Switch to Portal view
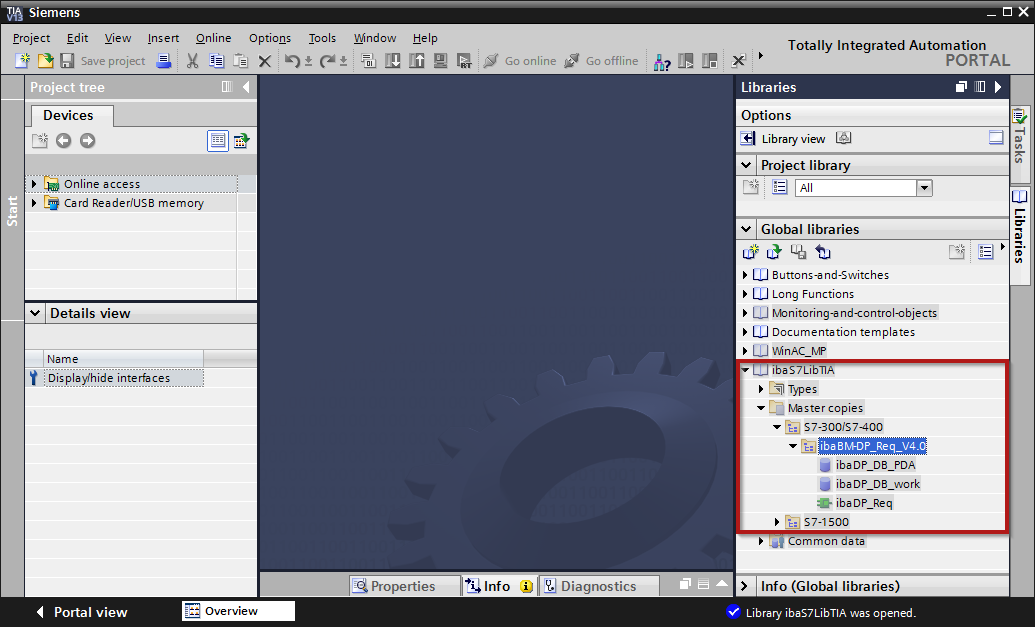Viewport: 1035px width, 627px height. tap(81, 612)
